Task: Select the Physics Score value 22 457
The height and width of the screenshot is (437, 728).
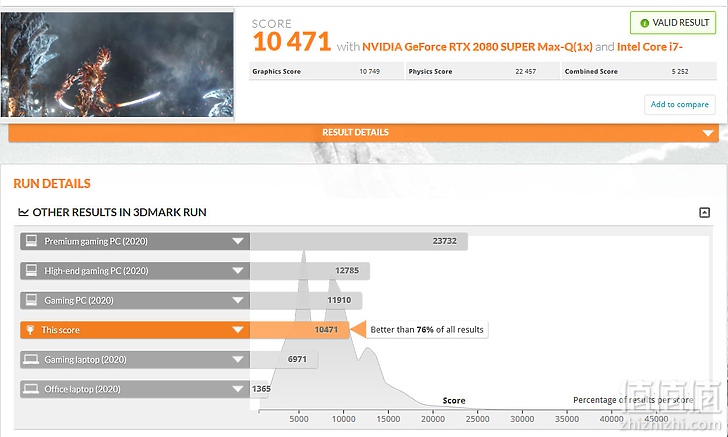Action: point(526,72)
